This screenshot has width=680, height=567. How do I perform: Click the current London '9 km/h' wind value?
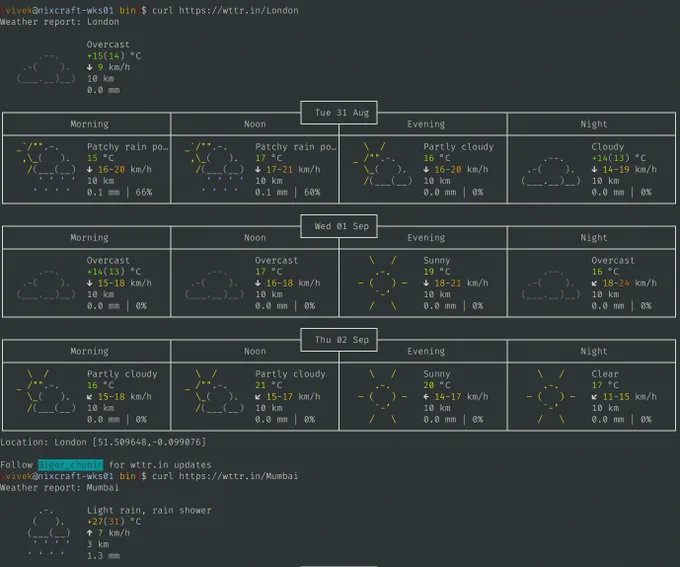108,67
